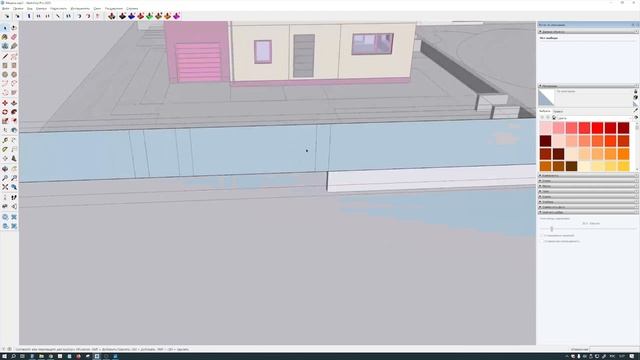Select the arrow Select tool
640x360 pixels.
5,28
